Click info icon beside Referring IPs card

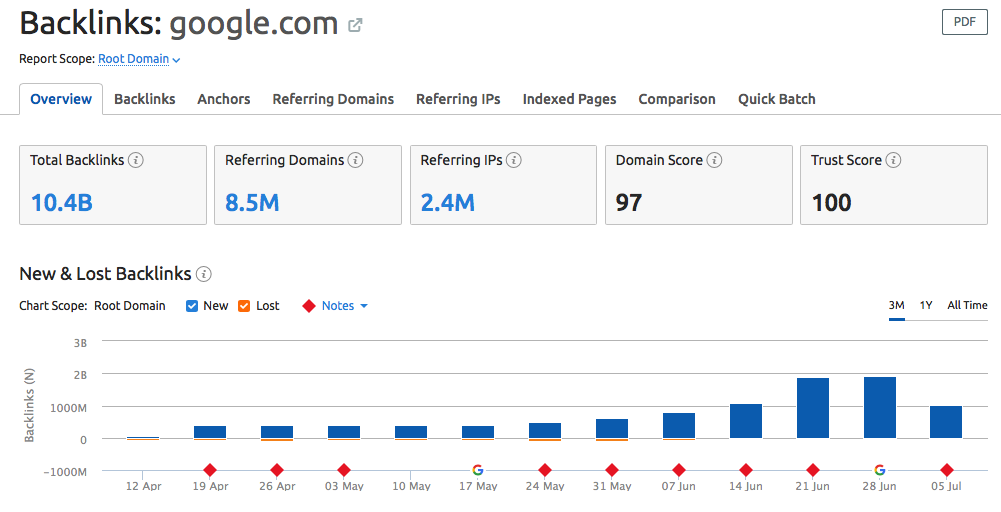[x=515, y=160]
